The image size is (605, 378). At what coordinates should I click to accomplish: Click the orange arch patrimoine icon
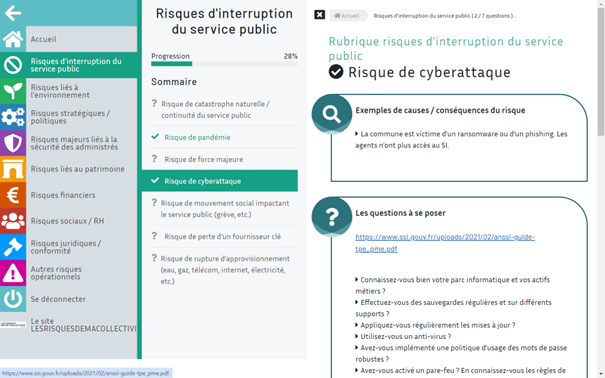(13, 169)
